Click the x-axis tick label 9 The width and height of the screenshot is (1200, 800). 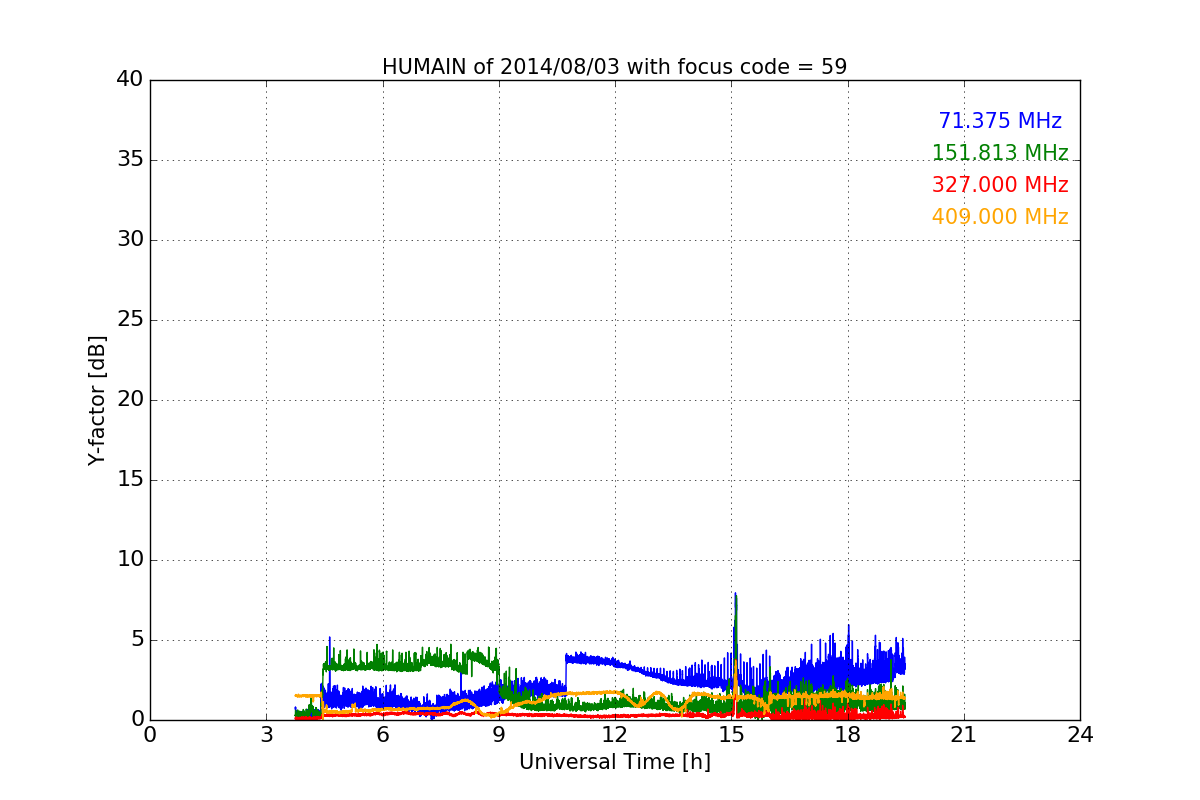point(499,734)
